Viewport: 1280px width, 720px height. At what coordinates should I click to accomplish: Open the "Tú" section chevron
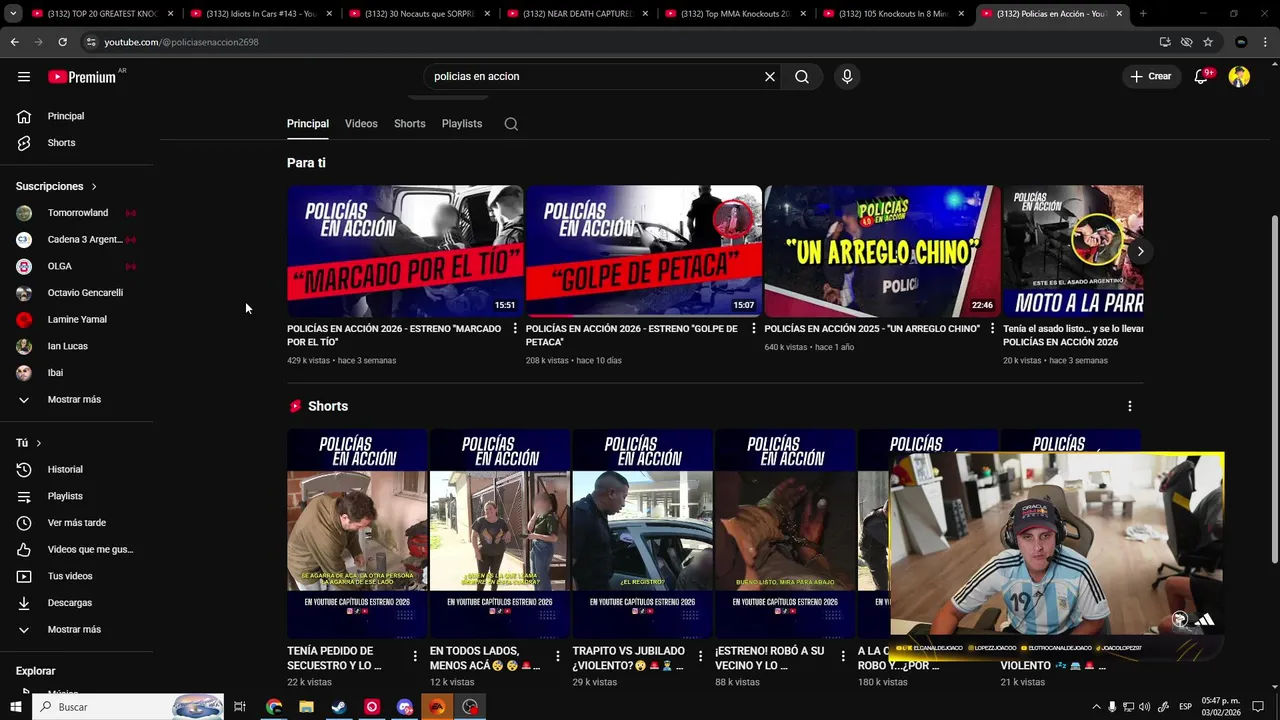coord(39,443)
